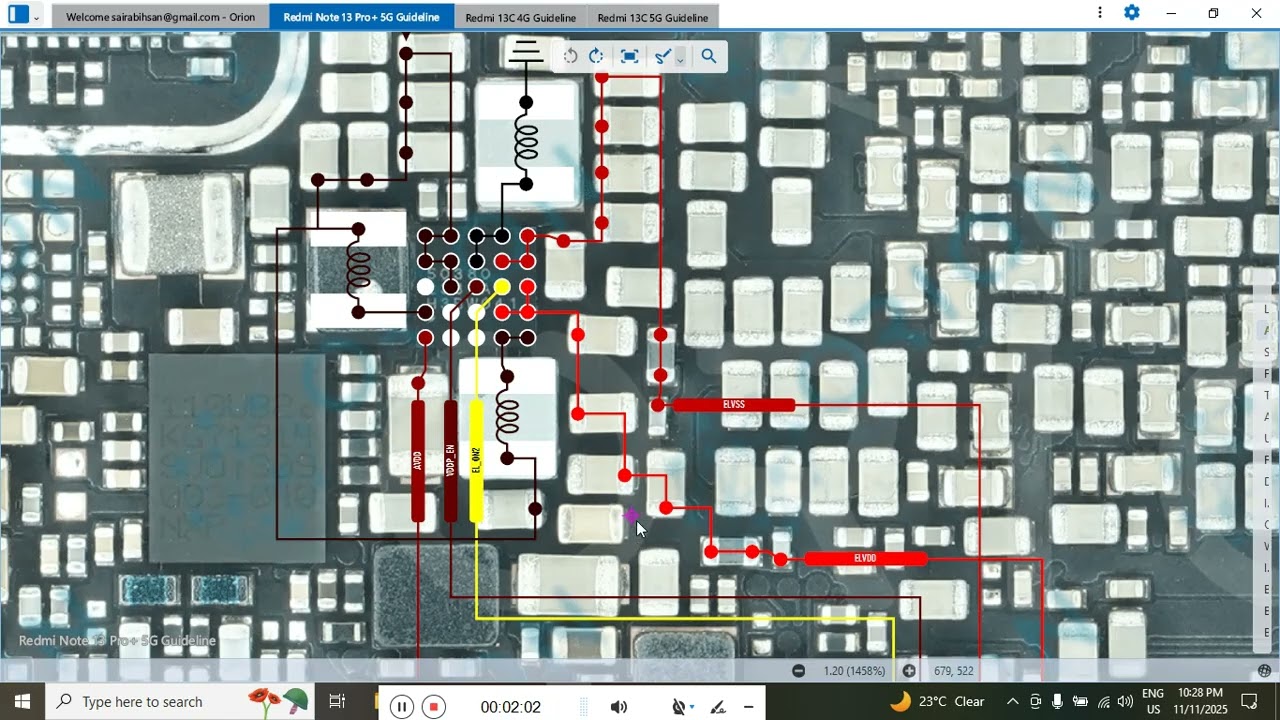Image resolution: width=1280 pixels, height=720 pixels.
Task: Open the Windows Start menu
Action: tap(22, 701)
